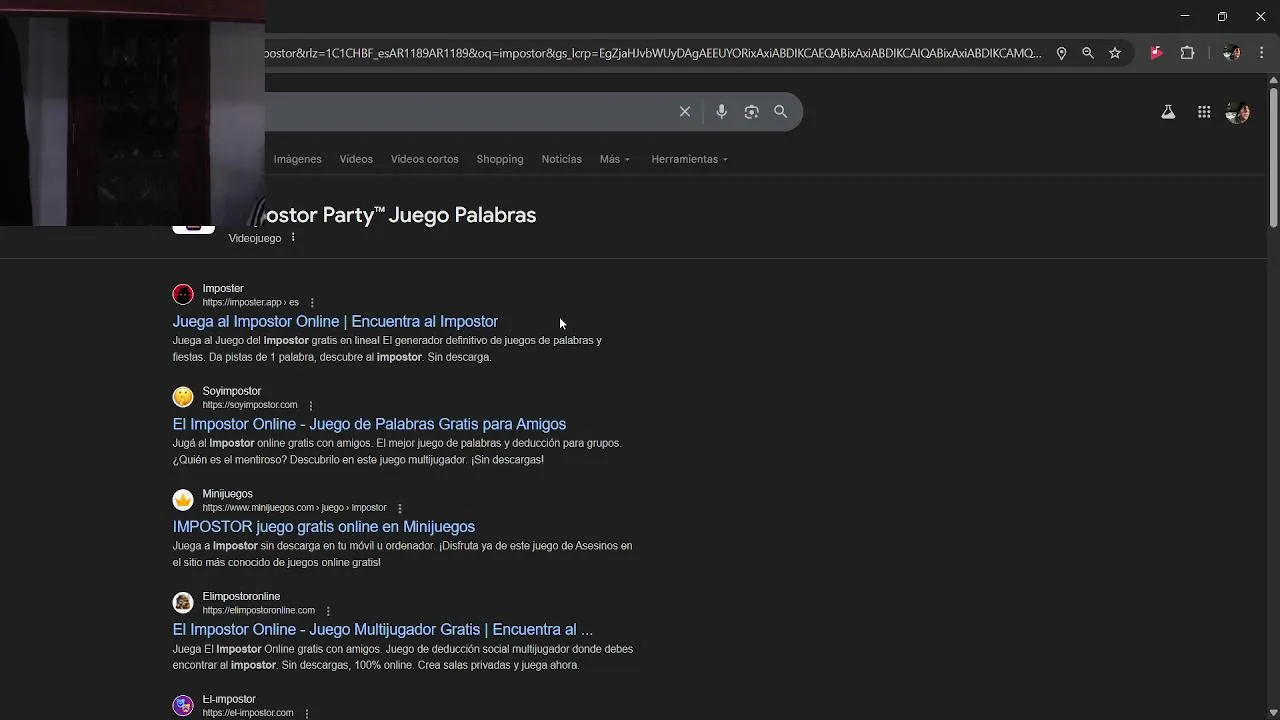The image size is (1280, 720).
Task: Open Google Lens image search icon
Action: pos(751,112)
